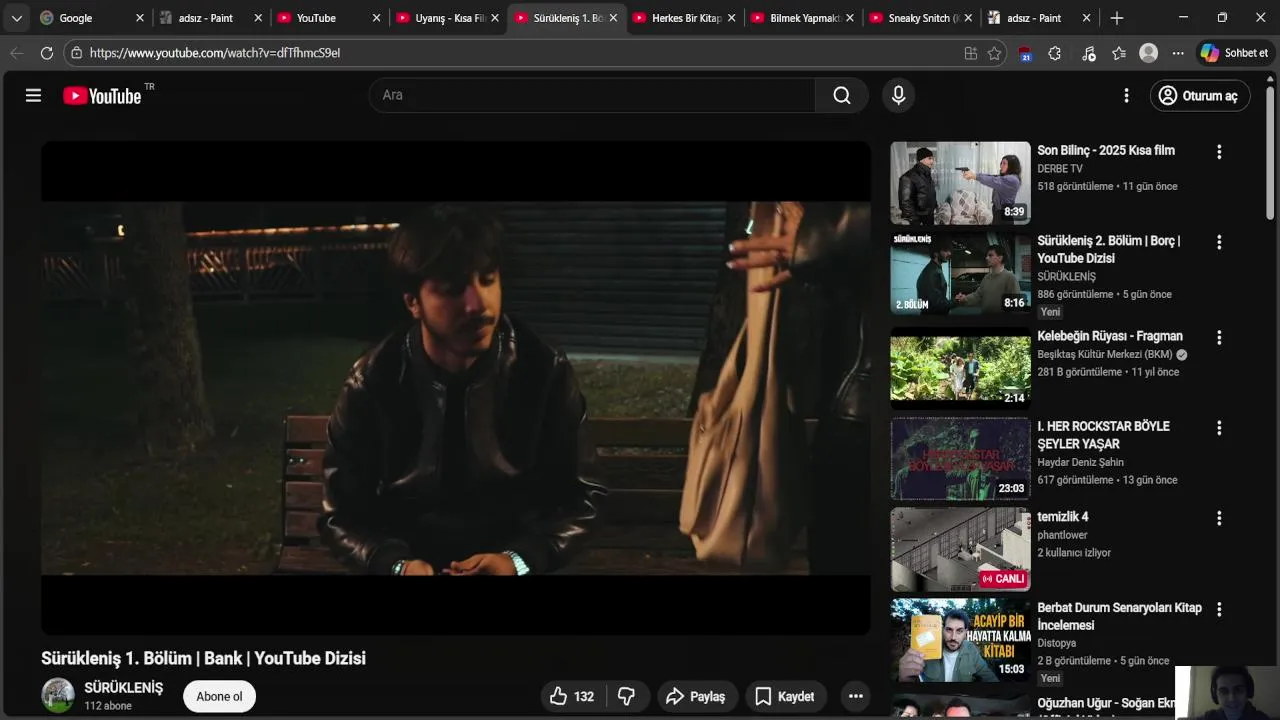Open options for HER ROCKSTAR BÖYLE video
The image size is (1280, 720).
coord(1218,428)
